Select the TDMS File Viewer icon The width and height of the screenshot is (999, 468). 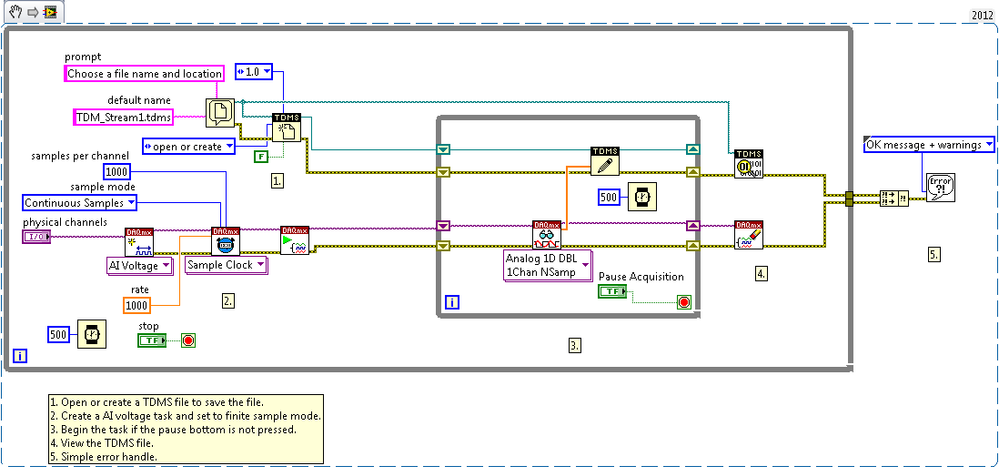click(x=749, y=164)
